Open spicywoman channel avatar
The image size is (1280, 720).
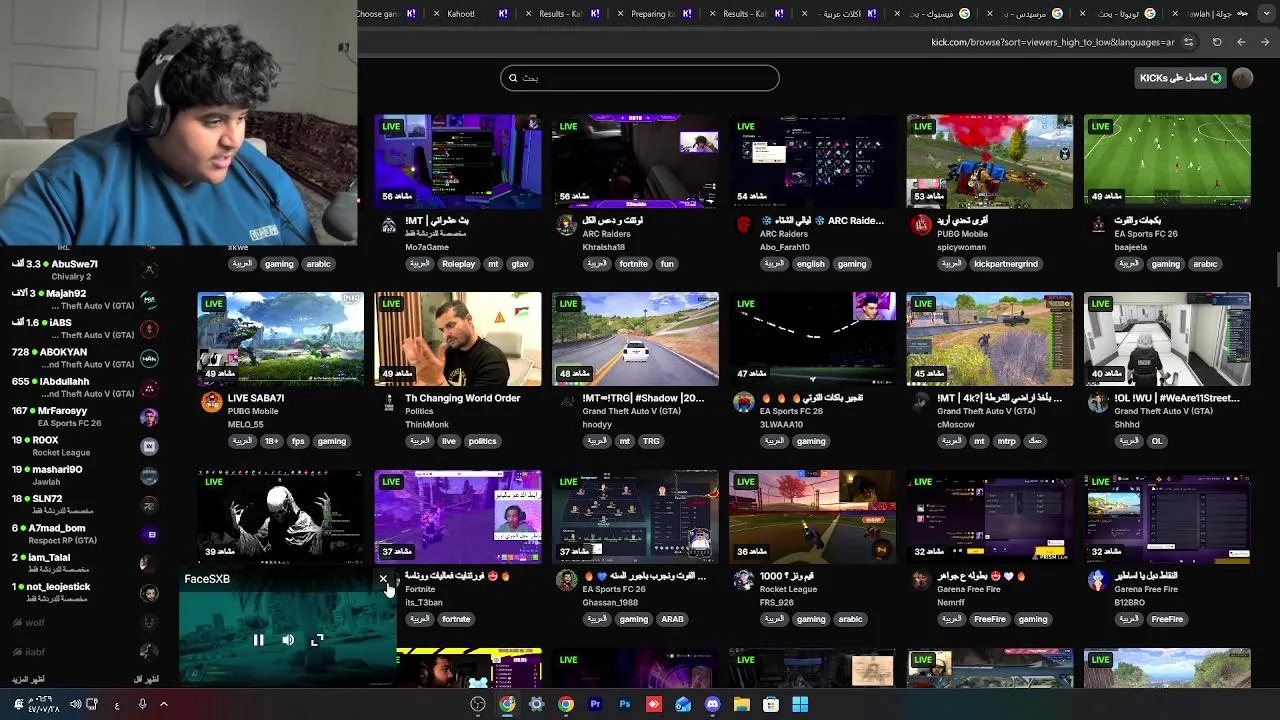coord(921,225)
